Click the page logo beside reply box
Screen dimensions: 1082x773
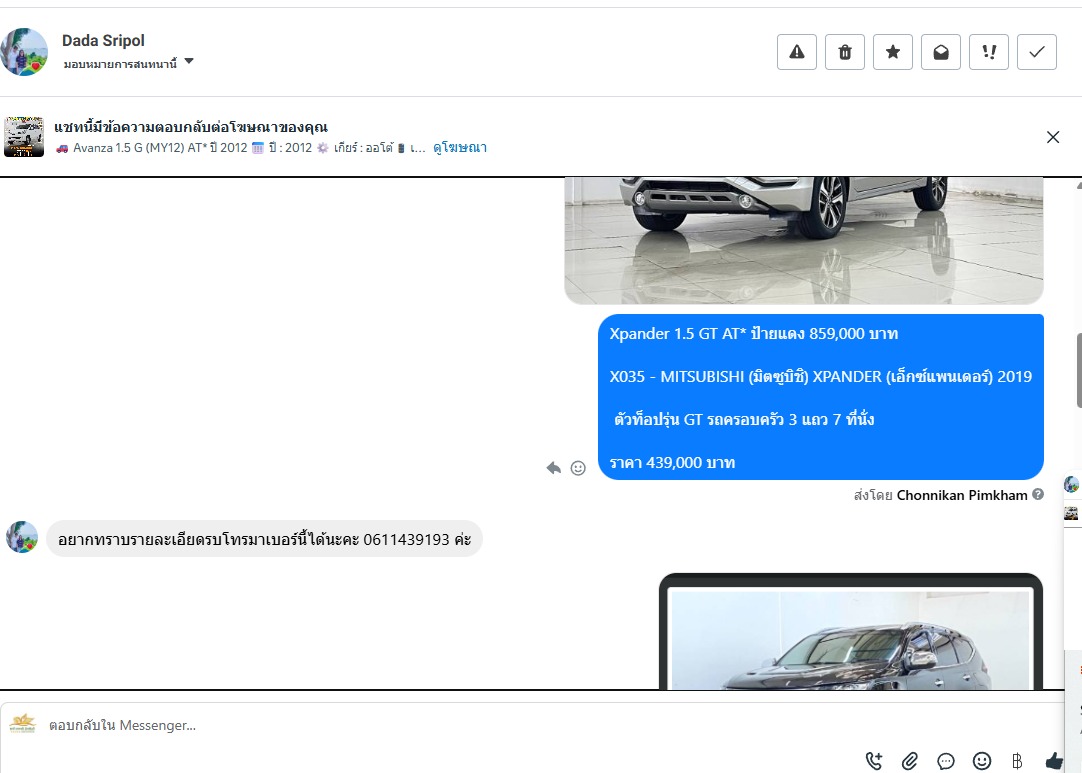23,724
